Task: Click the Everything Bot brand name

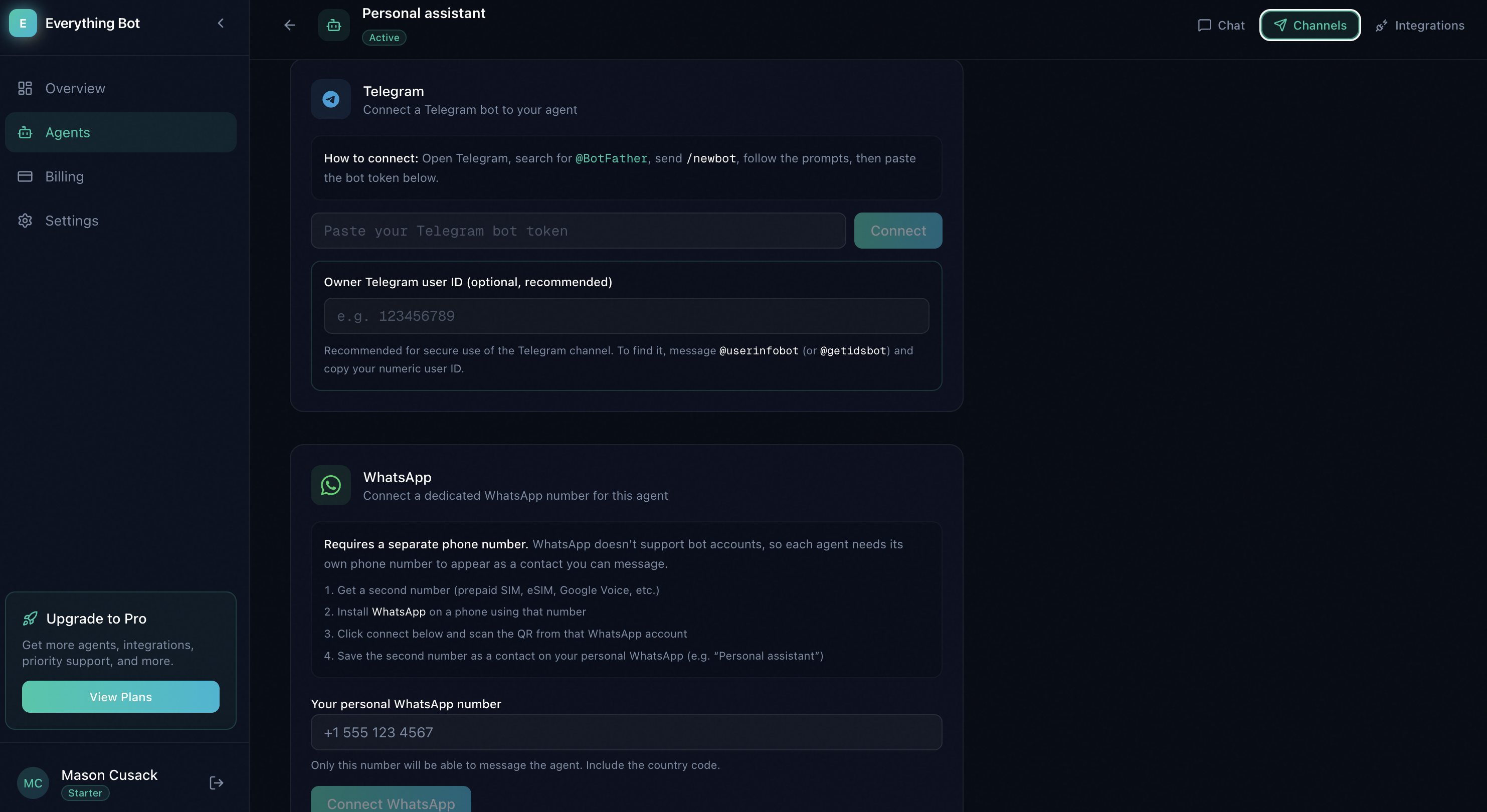Action: point(92,23)
